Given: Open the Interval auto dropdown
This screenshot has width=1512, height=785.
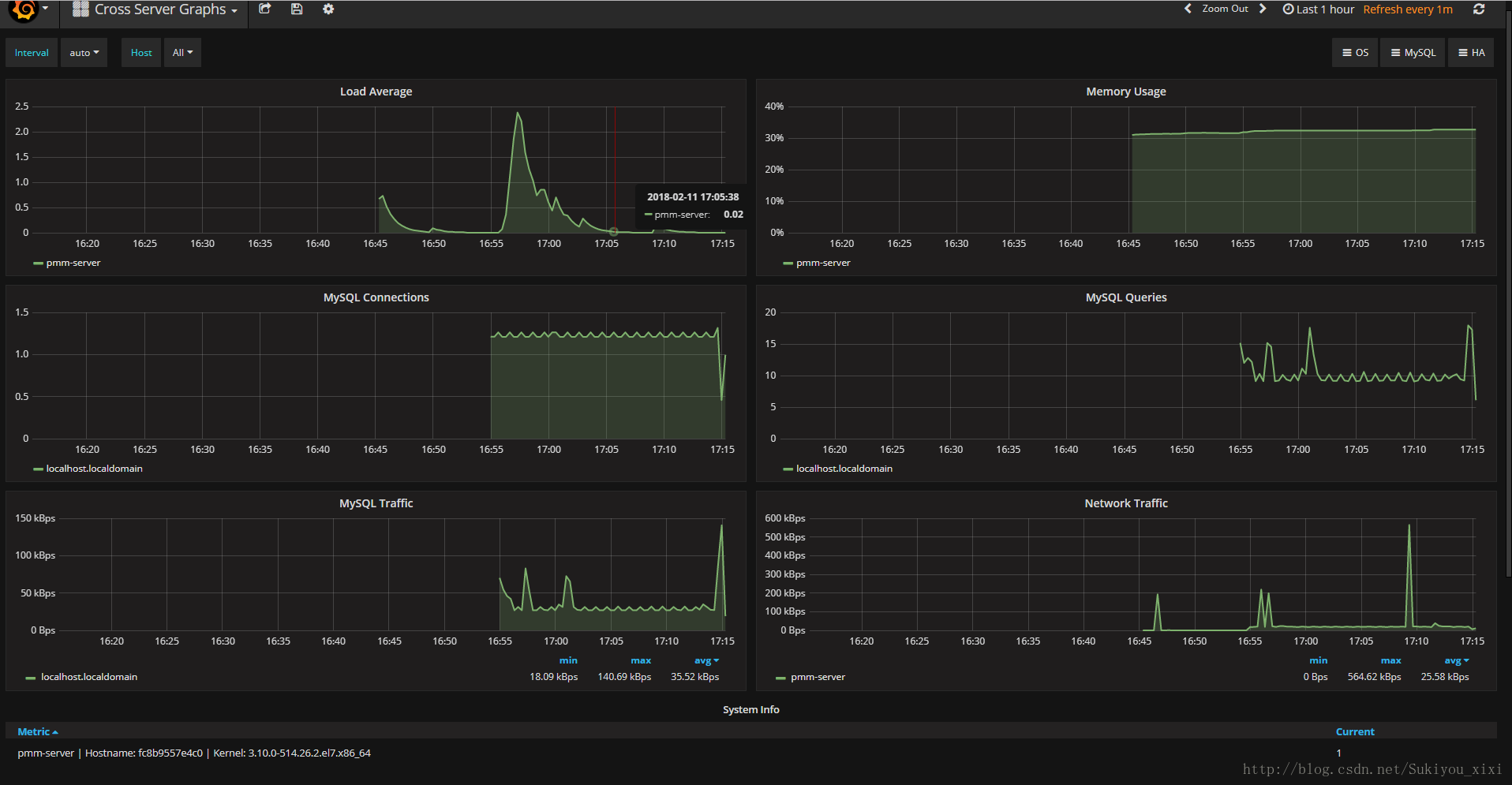Looking at the screenshot, I should point(84,53).
